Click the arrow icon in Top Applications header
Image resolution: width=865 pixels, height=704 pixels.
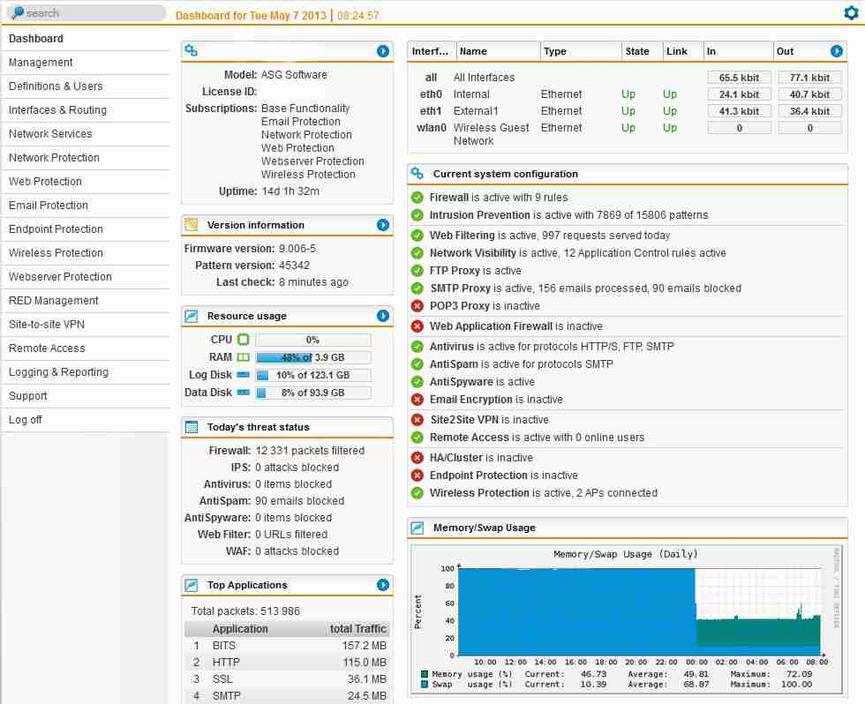383,585
